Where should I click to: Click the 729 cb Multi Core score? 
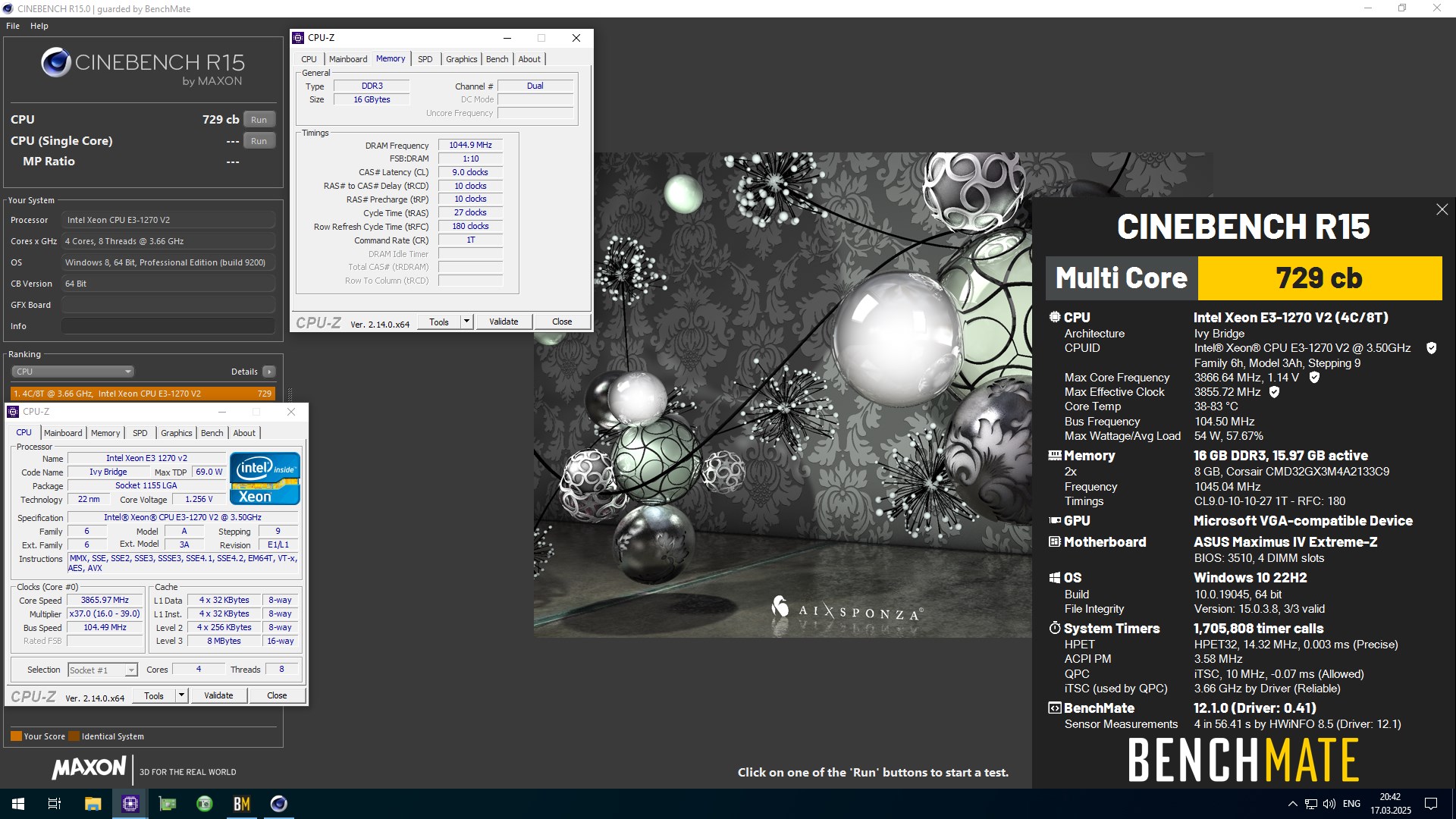[x=1319, y=278]
